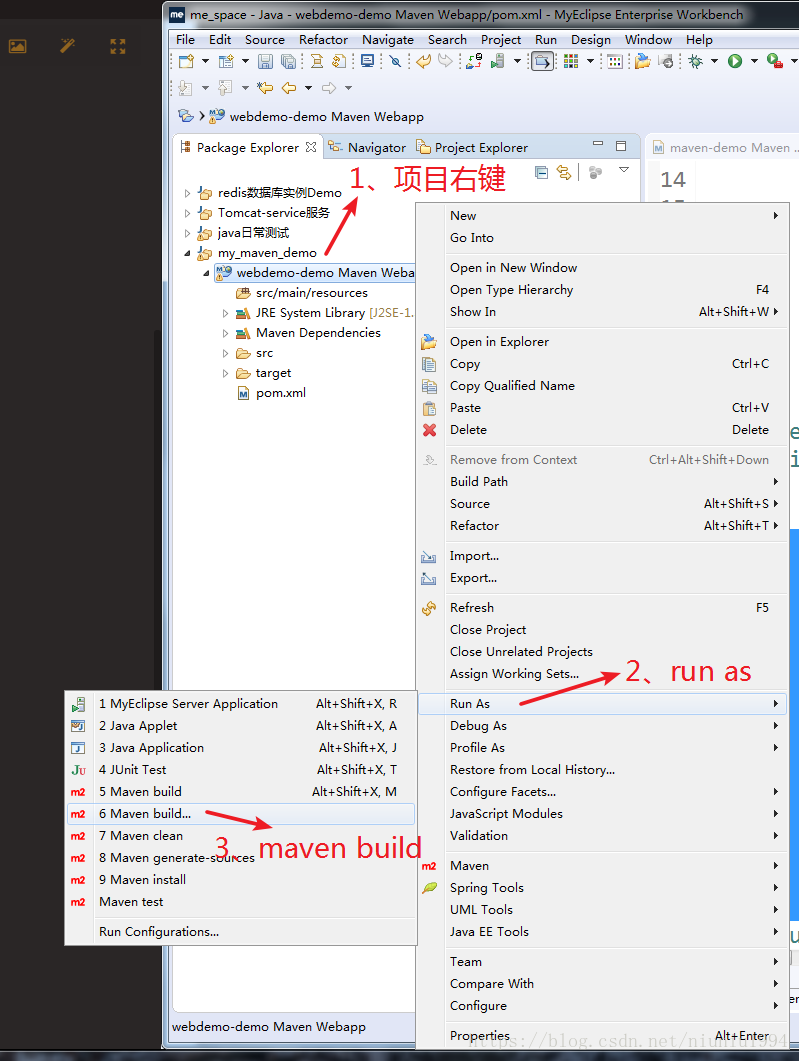The width and height of the screenshot is (799, 1061).
Task: Expand the src folder node
Action: 225,353
